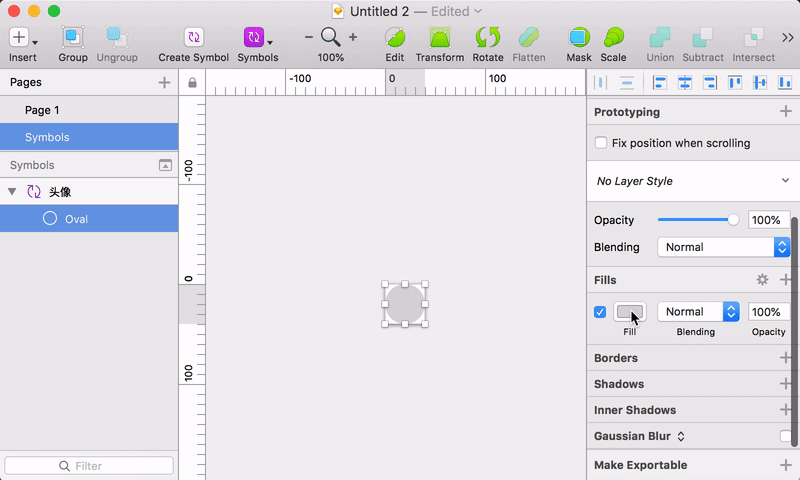Screen dimensions: 800x480
Task: Toggle the Gaussian Blur checkbox
Action: [x=786, y=436]
